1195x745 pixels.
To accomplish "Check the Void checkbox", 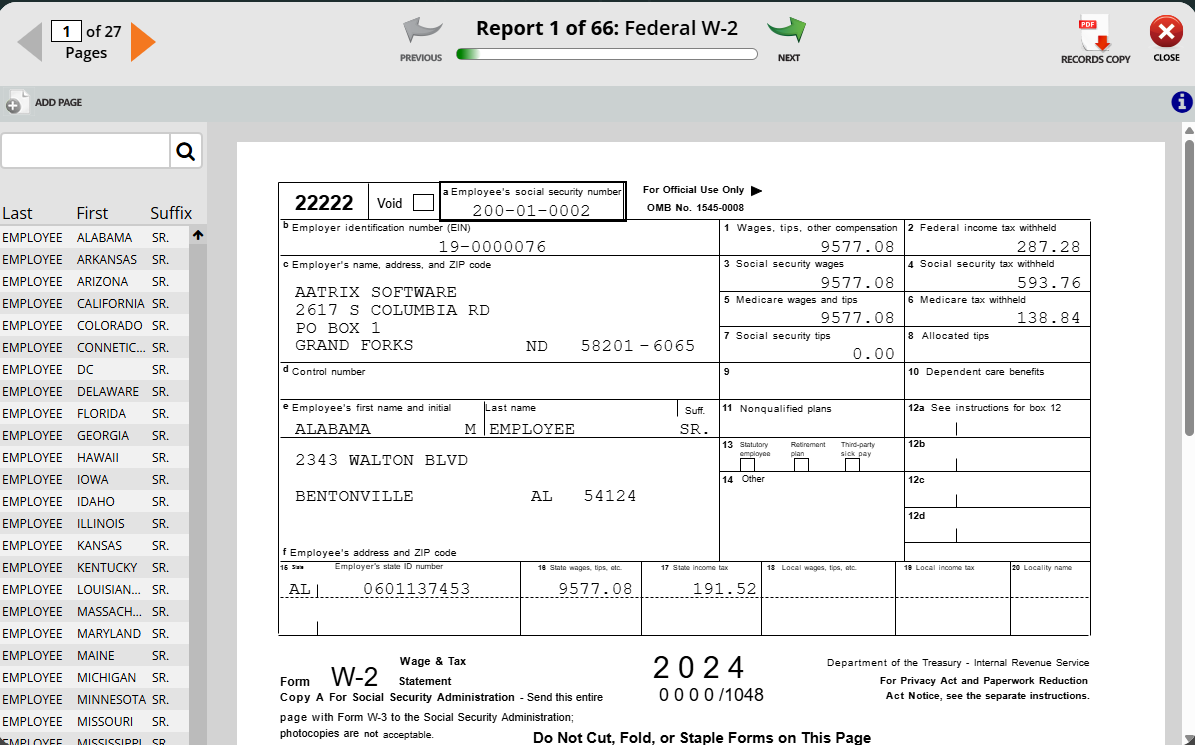I will pyautogui.click(x=423, y=203).
